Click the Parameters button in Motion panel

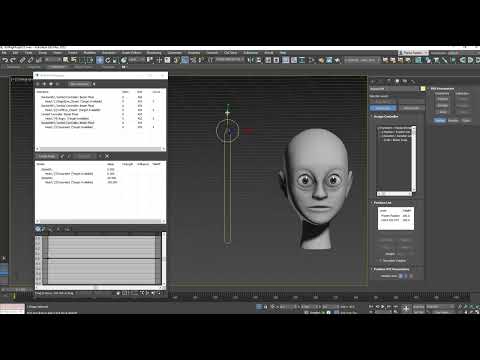coord(383,108)
